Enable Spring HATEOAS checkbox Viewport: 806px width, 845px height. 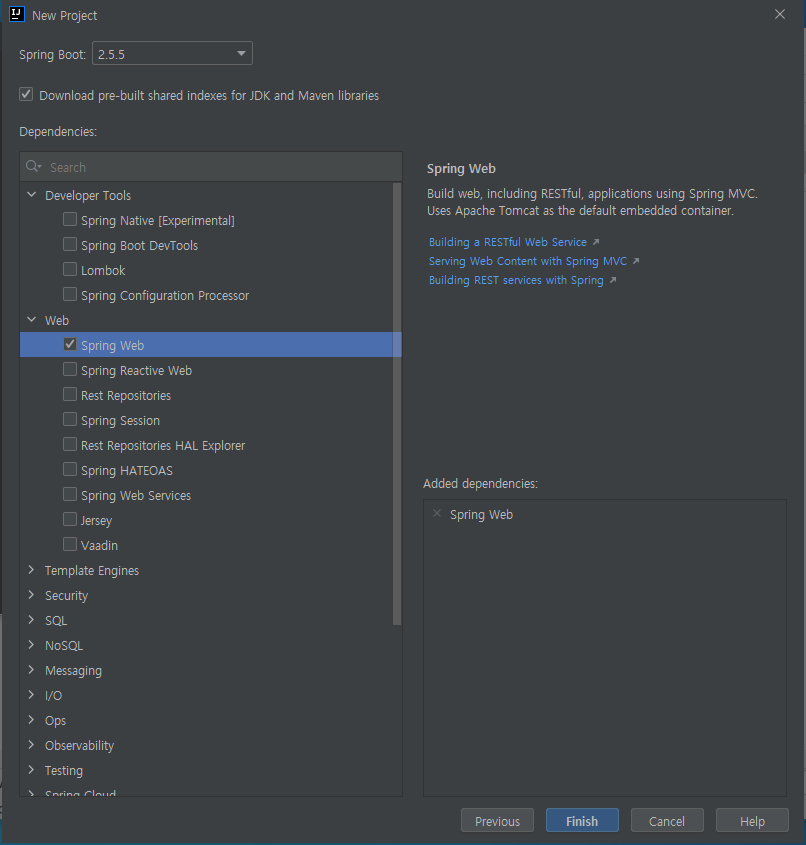click(x=70, y=469)
